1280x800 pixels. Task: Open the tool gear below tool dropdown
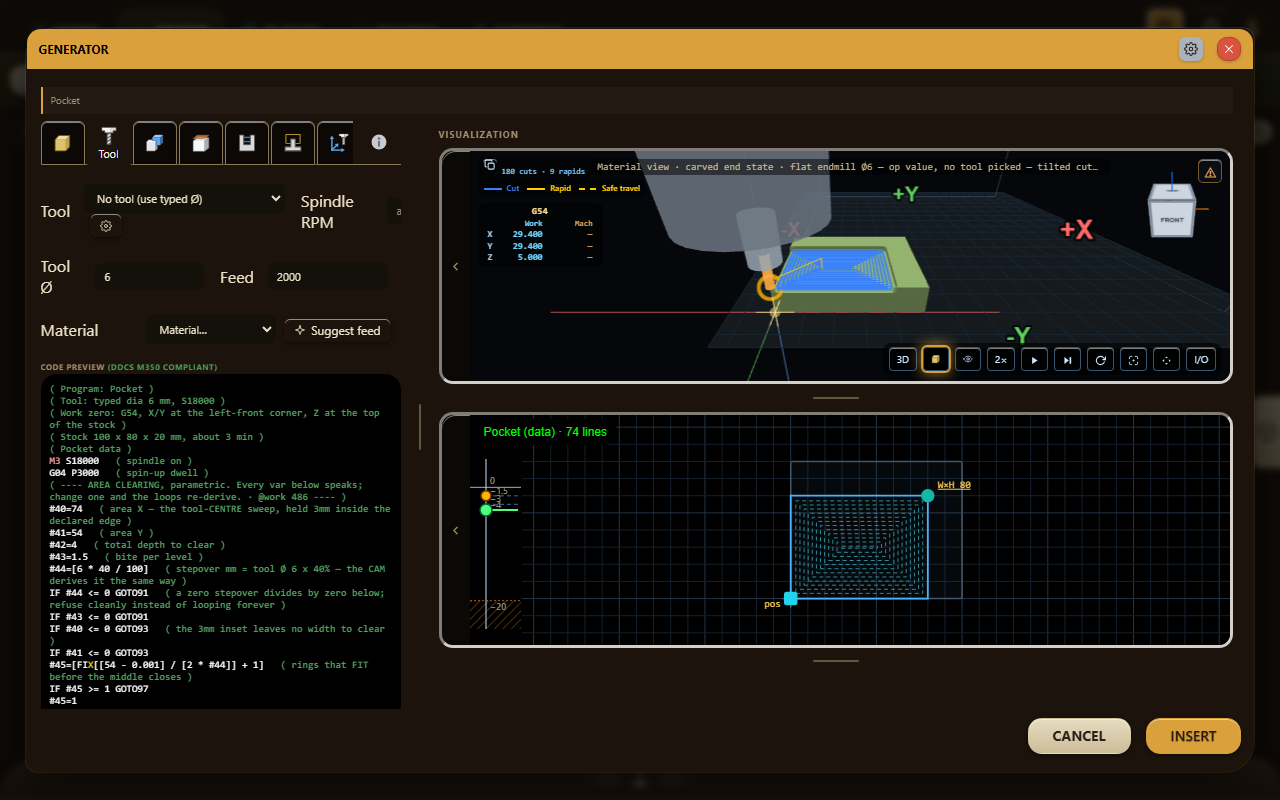[106, 226]
